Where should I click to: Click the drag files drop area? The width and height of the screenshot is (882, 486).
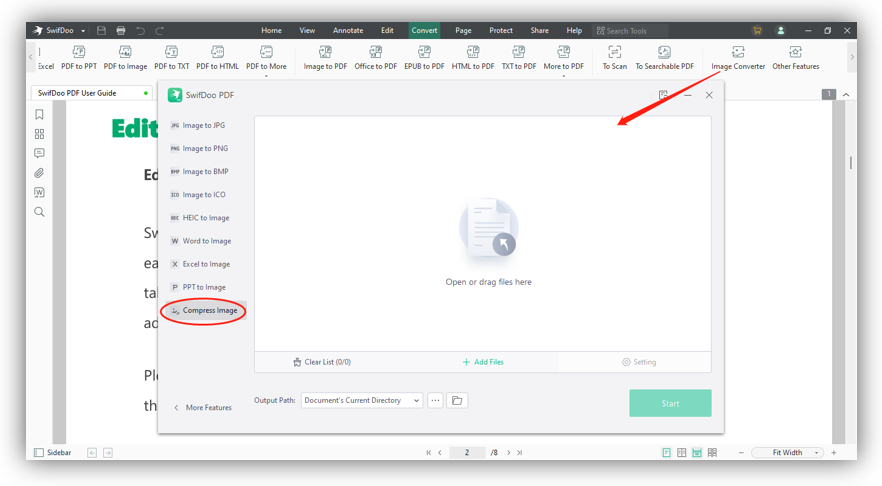(483, 234)
